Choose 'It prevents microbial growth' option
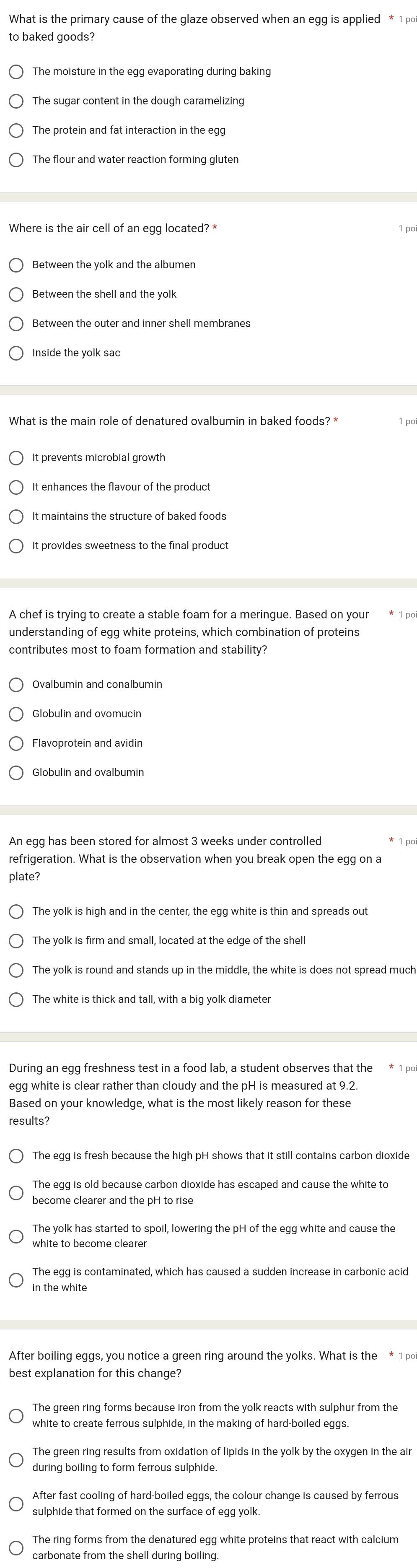The height and width of the screenshot is (1568, 417). coord(16,458)
